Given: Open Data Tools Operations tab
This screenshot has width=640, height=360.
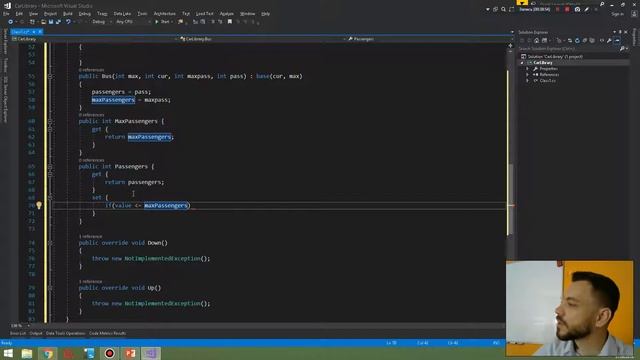Looking at the screenshot, I should 65,333.
